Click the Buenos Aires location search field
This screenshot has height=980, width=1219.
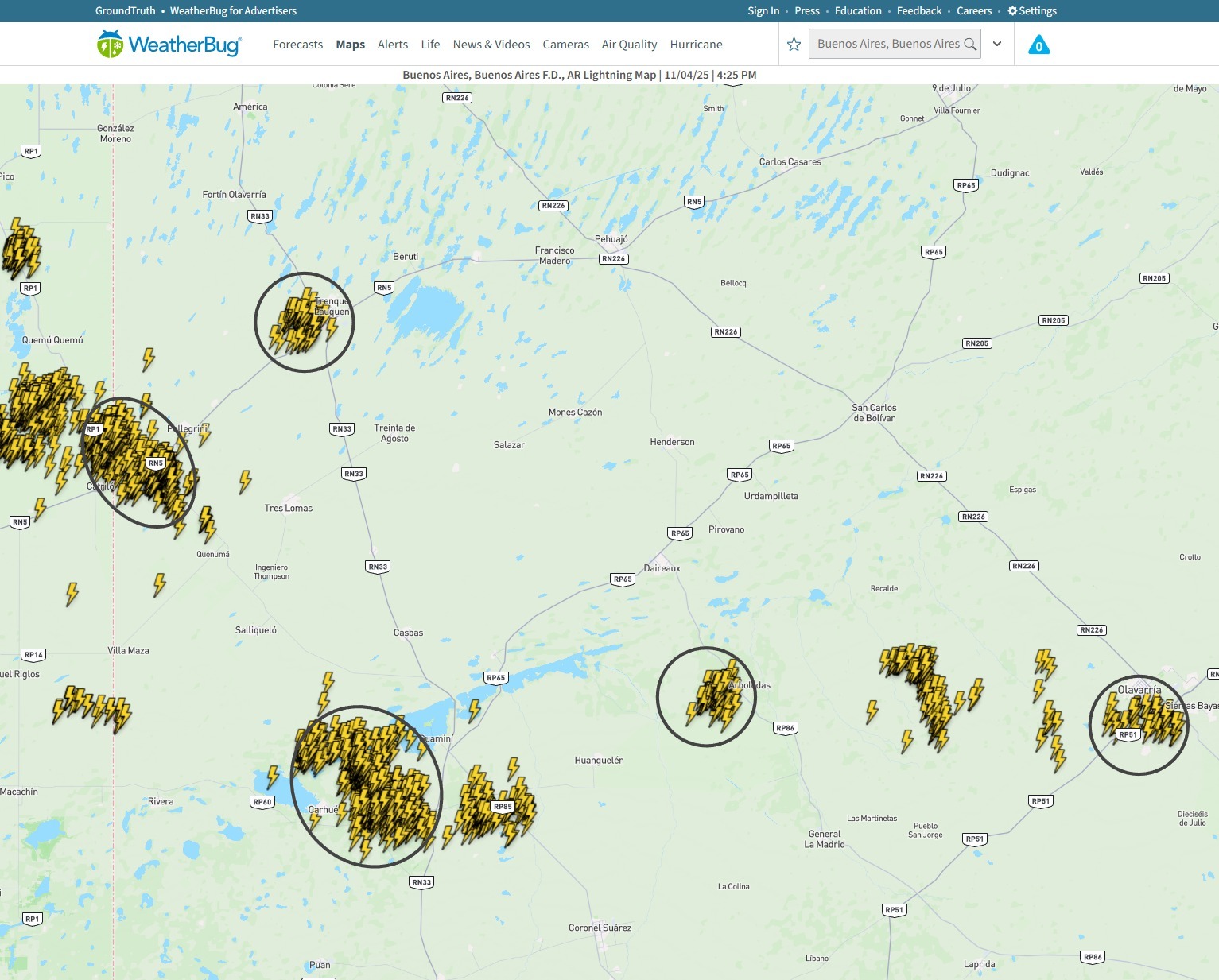pyautogui.click(x=887, y=44)
